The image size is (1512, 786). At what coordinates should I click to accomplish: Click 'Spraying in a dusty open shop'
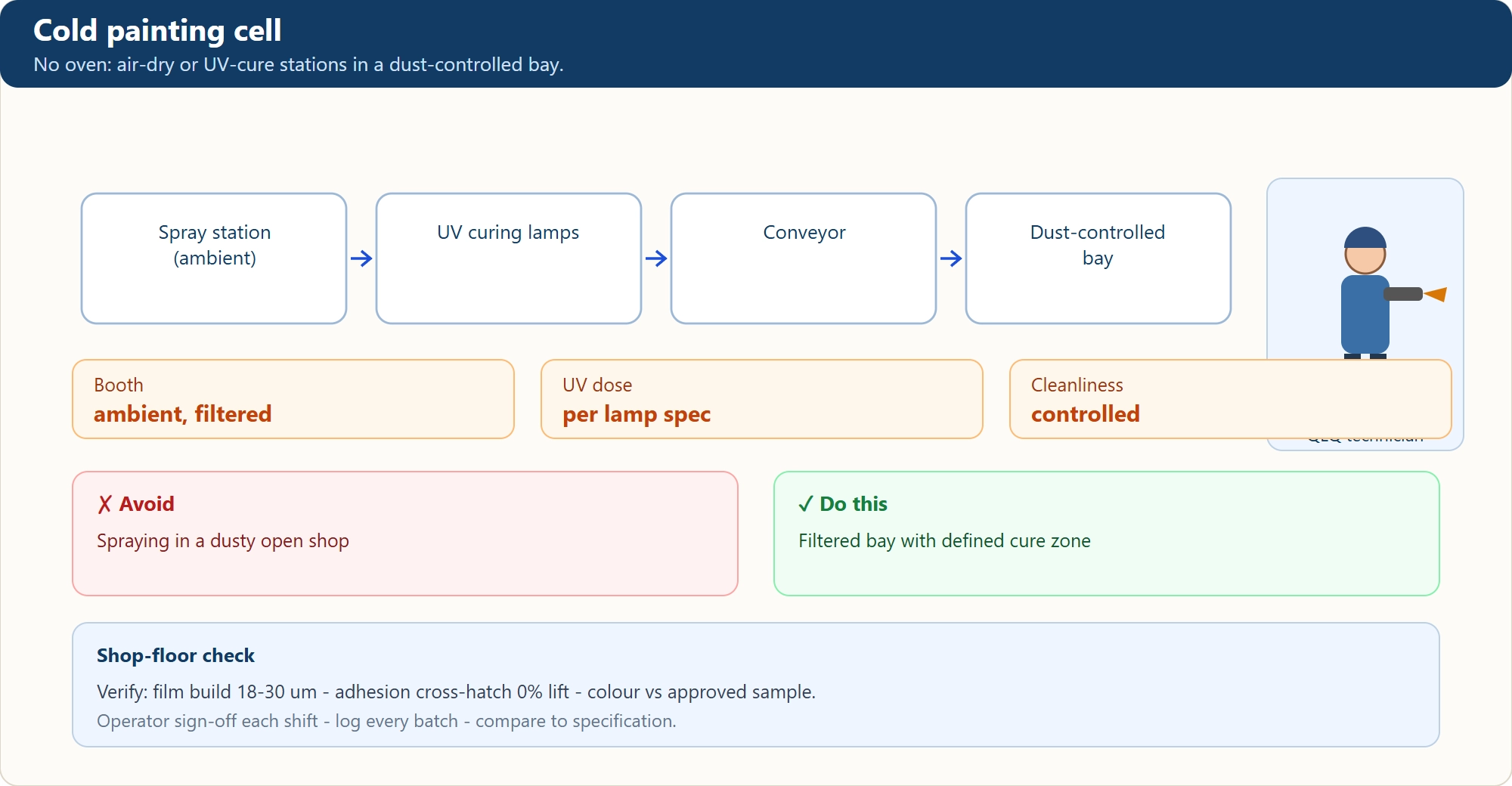tap(223, 541)
